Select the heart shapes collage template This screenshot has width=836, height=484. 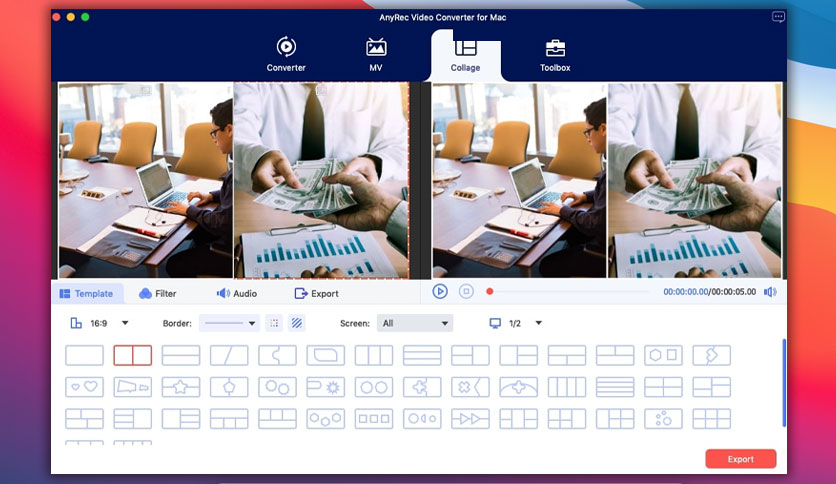click(x=84, y=387)
